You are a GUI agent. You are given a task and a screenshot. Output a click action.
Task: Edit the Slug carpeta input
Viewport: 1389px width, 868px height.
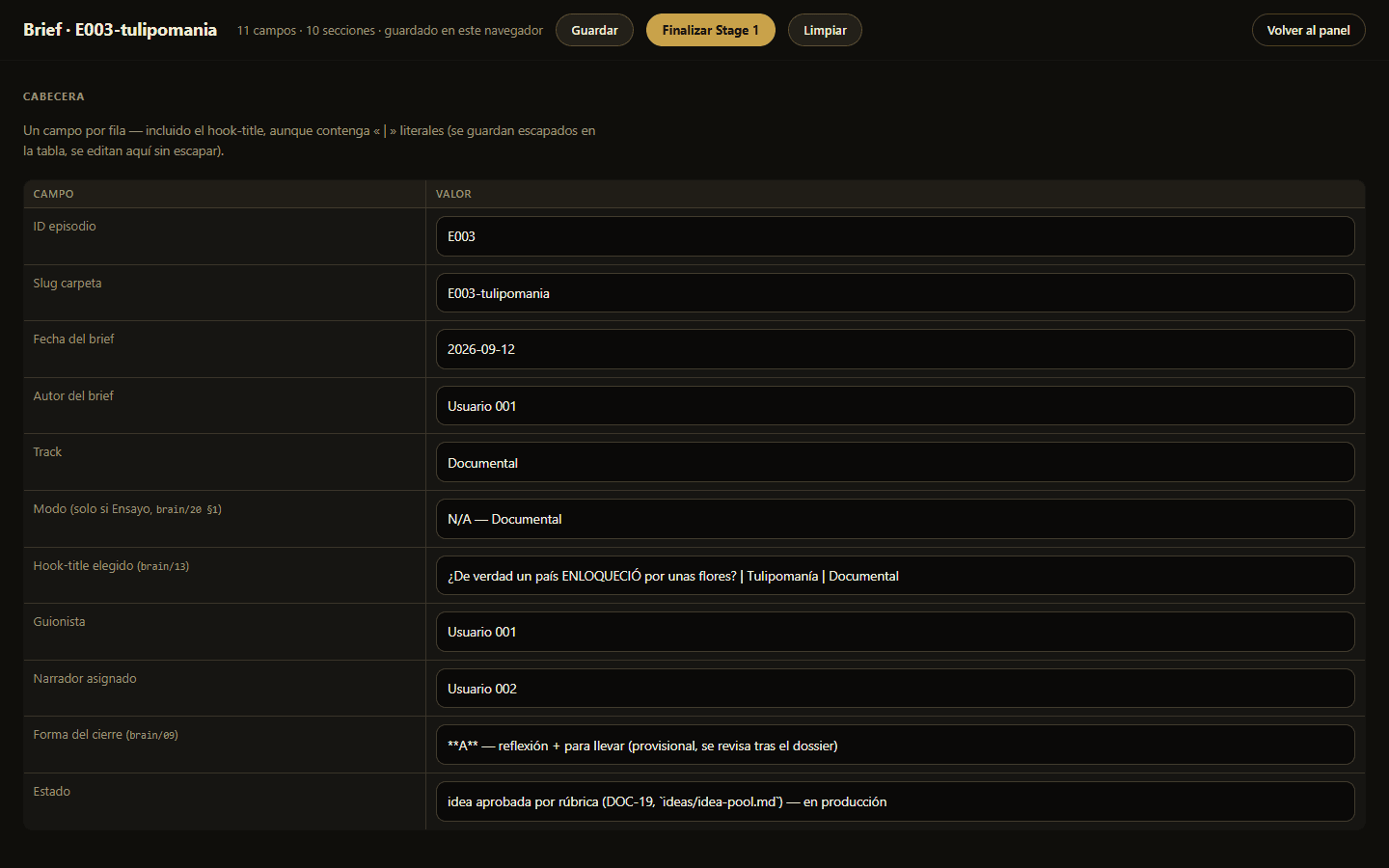(895, 293)
